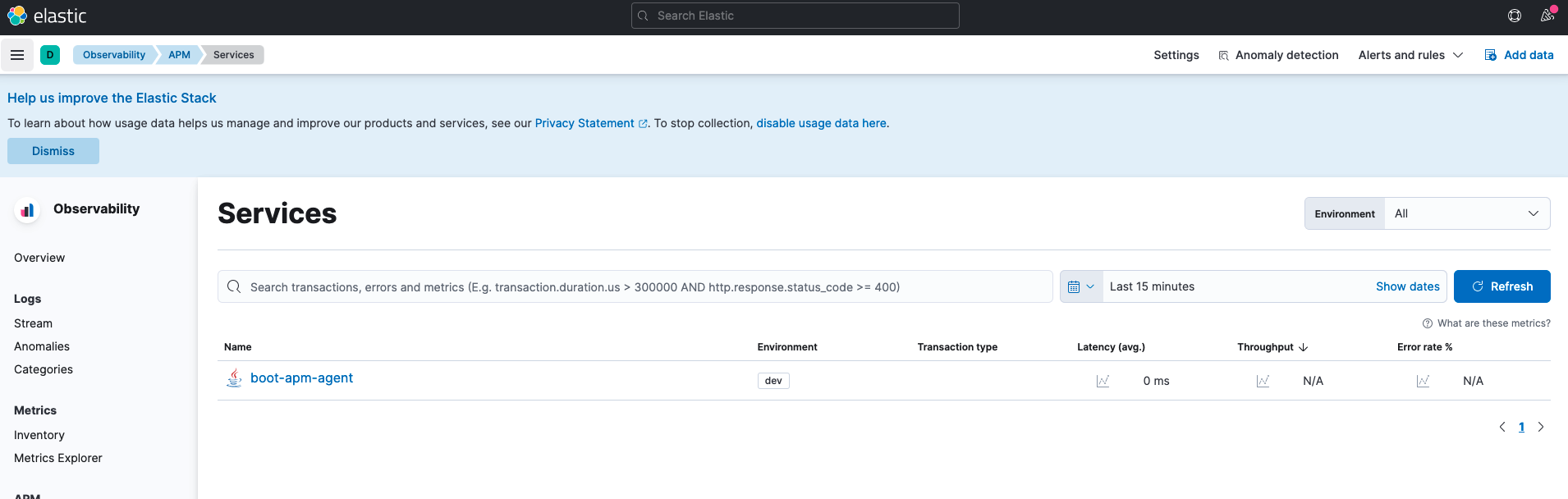Click the Java icon beside boot-apm-agent
The width and height of the screenshot is (1568, 499).
pos(234,378)
